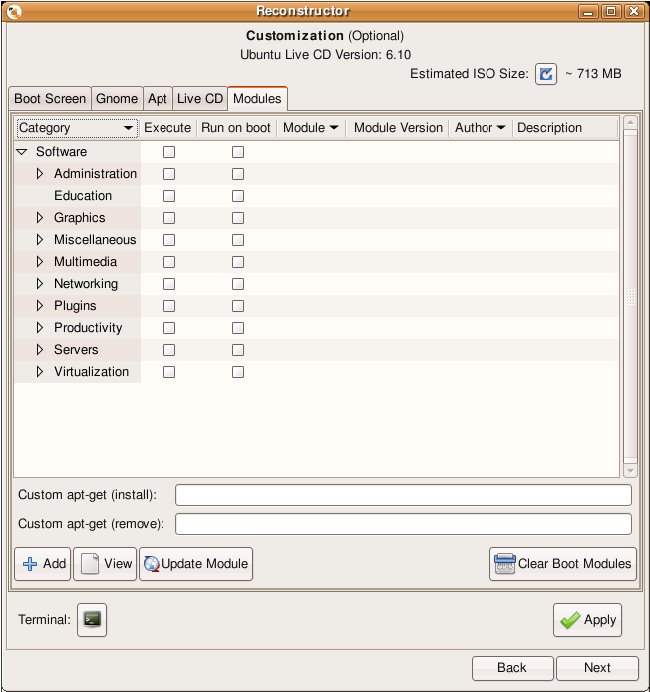This screenshot has height=692, width=650.
Task: Sort by the Category column header
Action: 77,128
